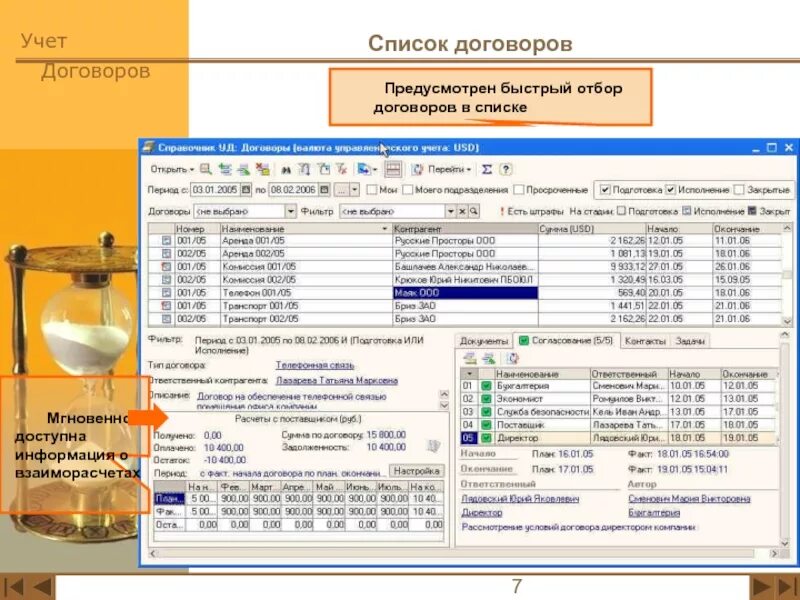Open the Фильтр combo box dropdown

tap(451, 211)
